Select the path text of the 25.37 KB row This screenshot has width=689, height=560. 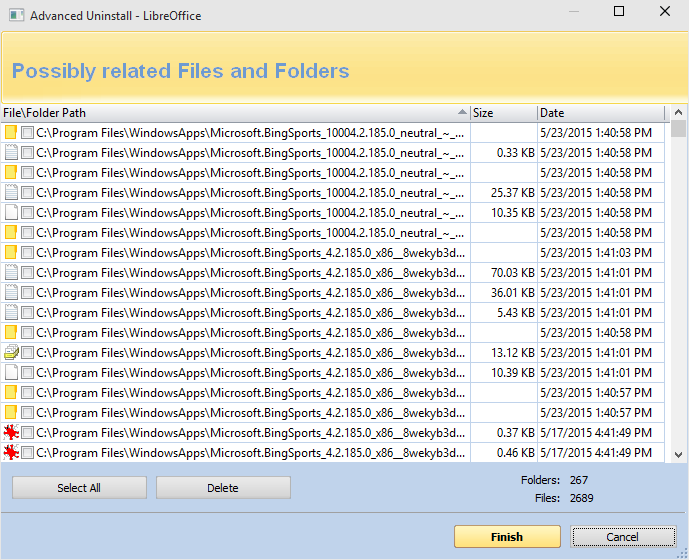pos(250,193)
